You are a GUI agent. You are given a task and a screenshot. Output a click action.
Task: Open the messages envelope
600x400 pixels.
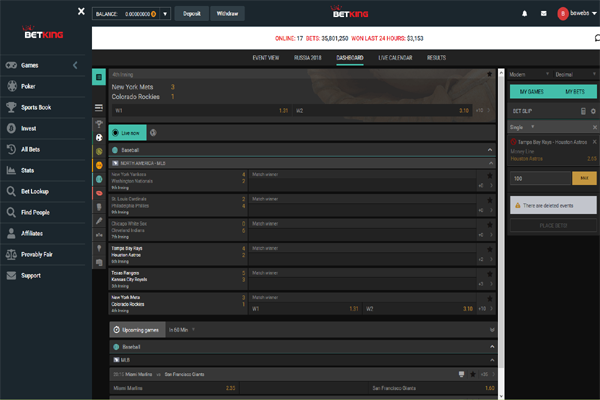(543, 13)
